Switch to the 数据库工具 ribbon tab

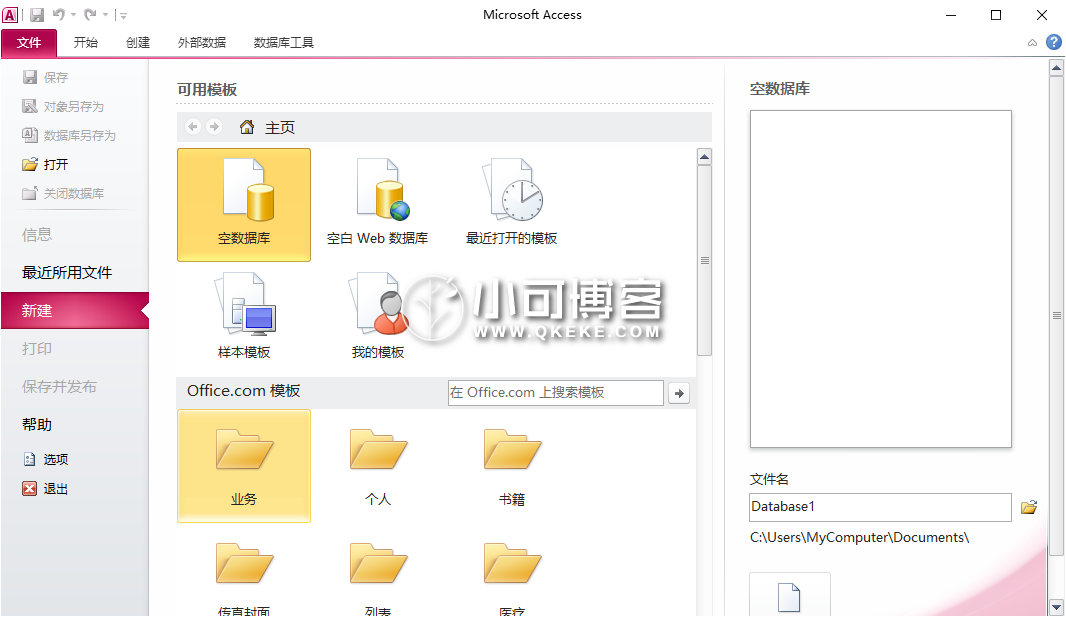[283, 43]
